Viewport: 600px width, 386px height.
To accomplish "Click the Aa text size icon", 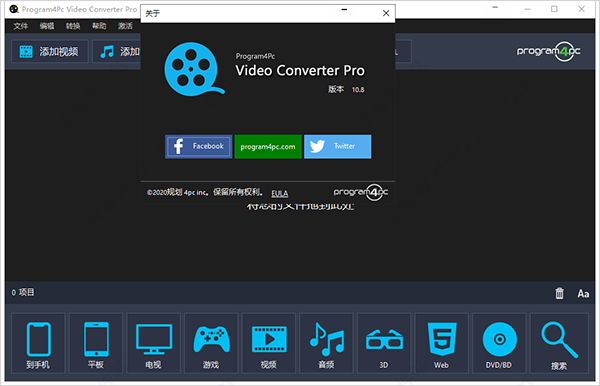I will (583, 293).
